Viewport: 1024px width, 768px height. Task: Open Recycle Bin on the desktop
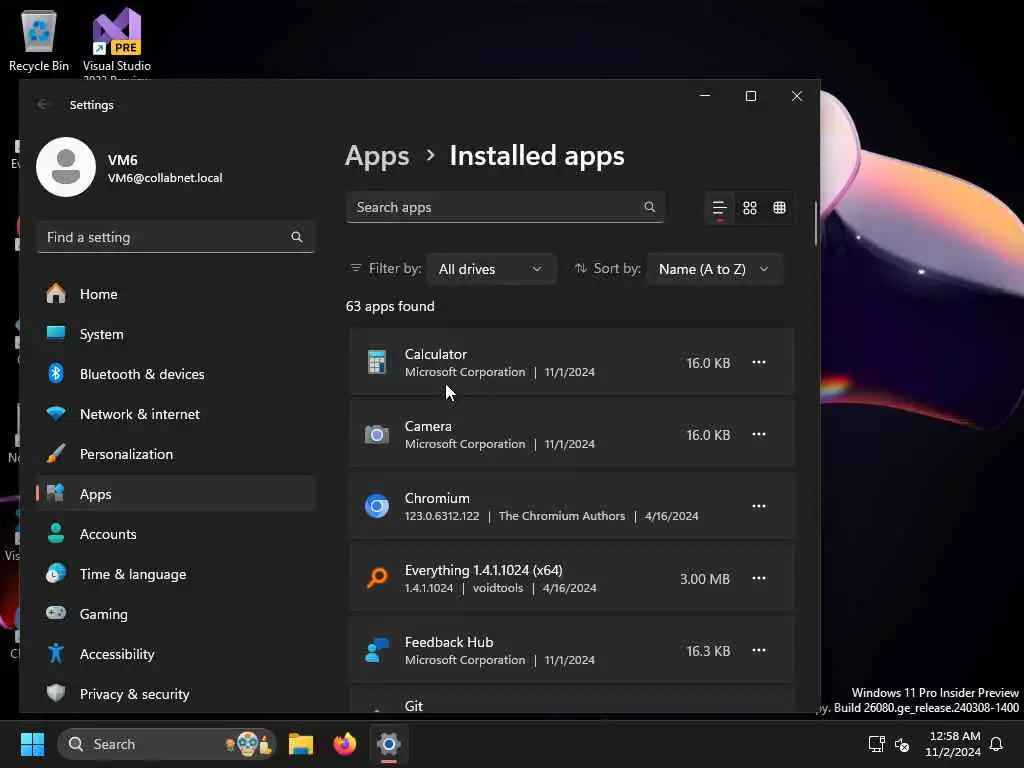[39, 40]
